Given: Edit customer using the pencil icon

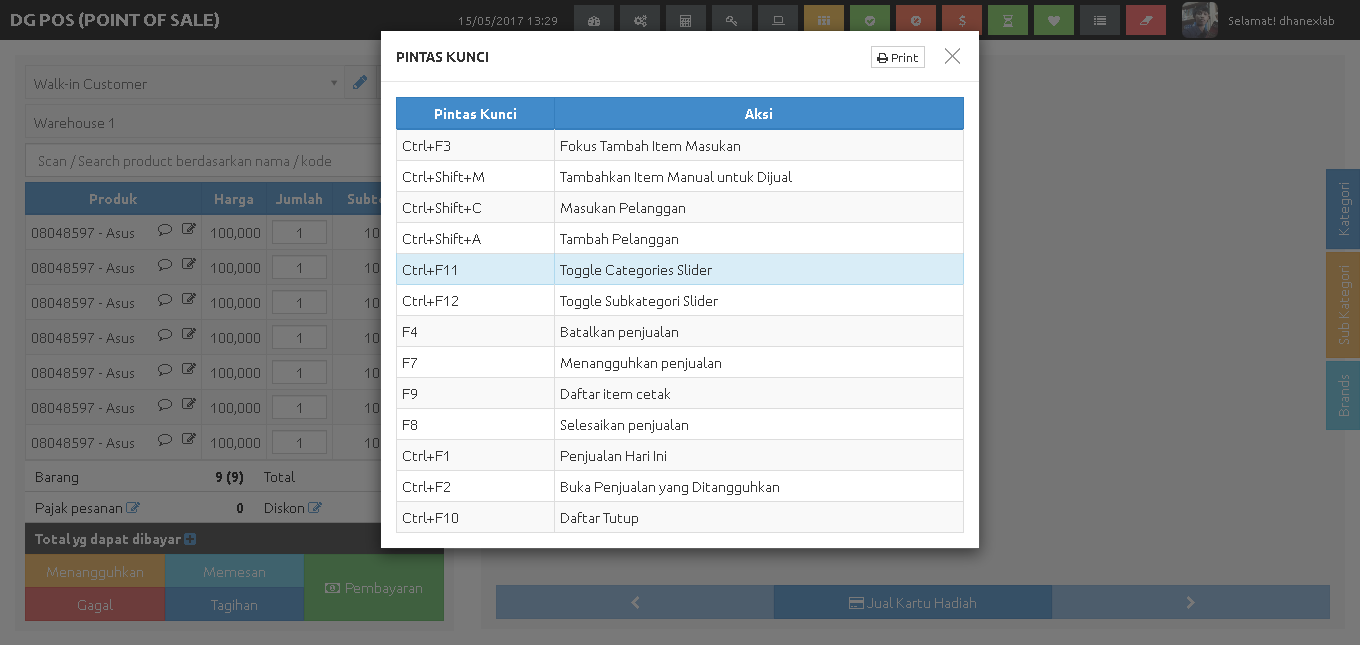Looking at the screenshot, I should click(x=360, y=83).
